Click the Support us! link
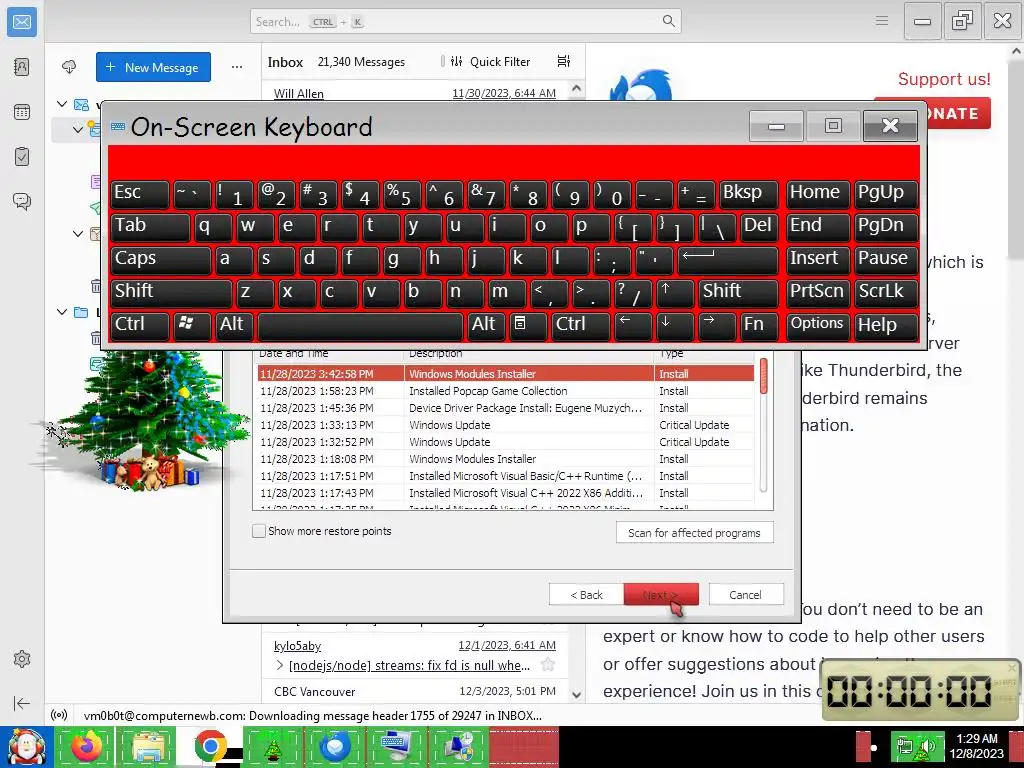Image resolution: width=1024 pixels, height=768 pixels. (944, 79)
